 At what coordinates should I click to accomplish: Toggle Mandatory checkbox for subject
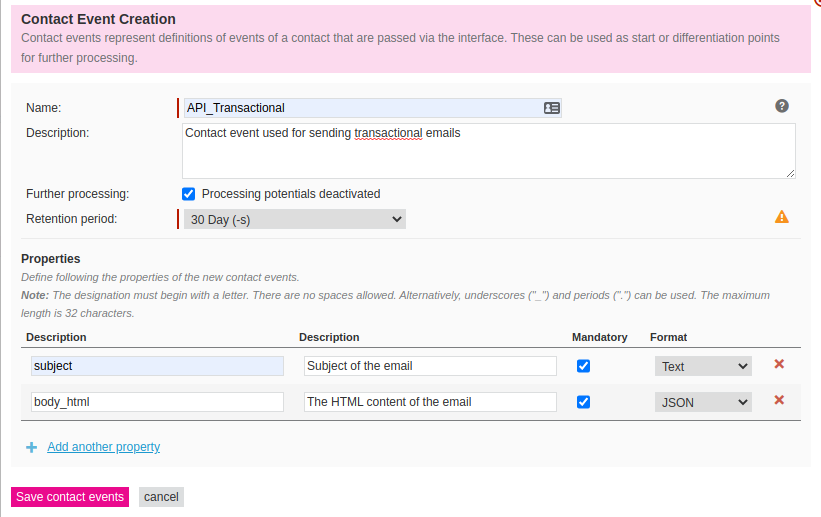point(583,366)
